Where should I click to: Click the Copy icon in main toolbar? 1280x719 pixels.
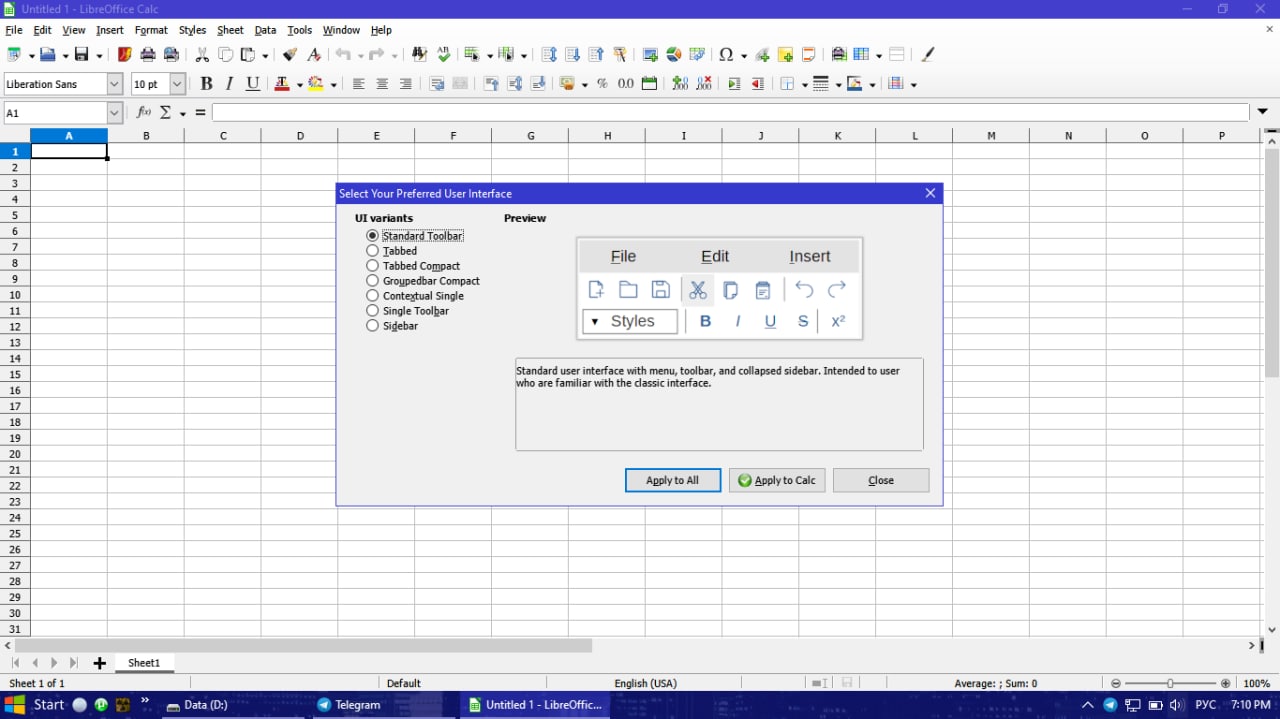(225, 55)
